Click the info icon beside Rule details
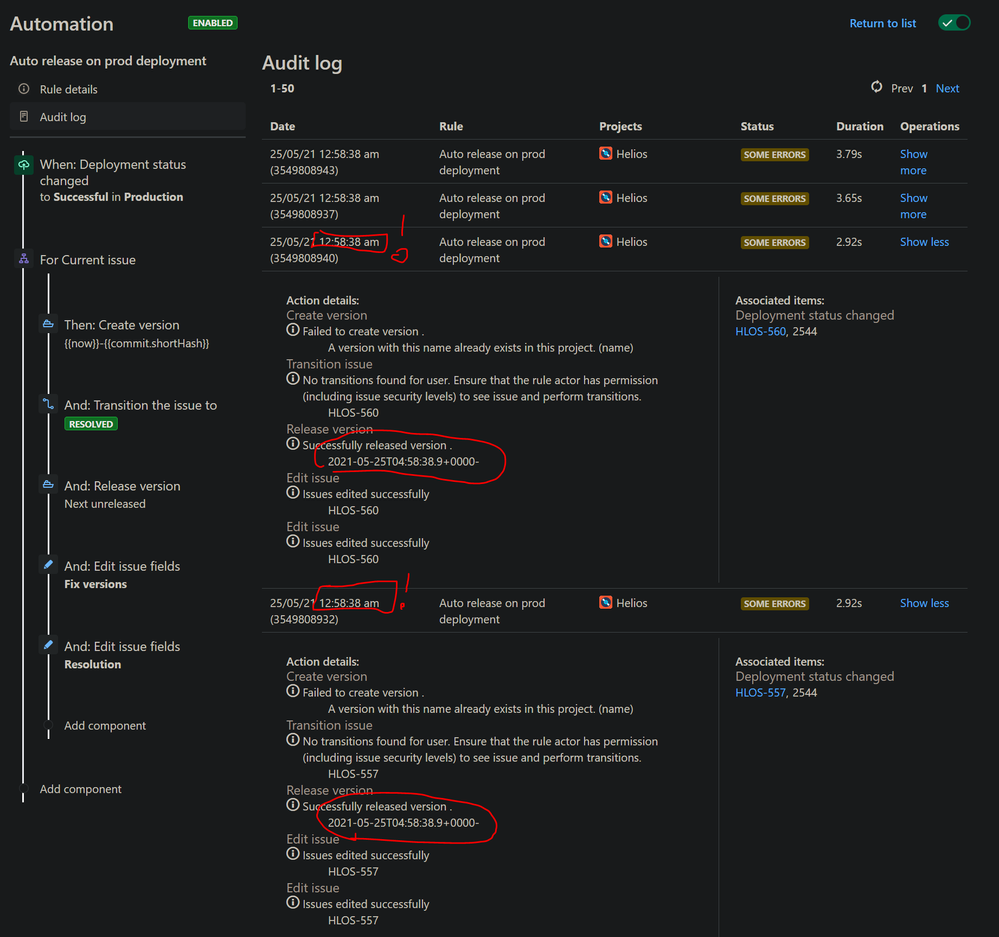This screenshot has height=937, width=999. pos(23,89)
